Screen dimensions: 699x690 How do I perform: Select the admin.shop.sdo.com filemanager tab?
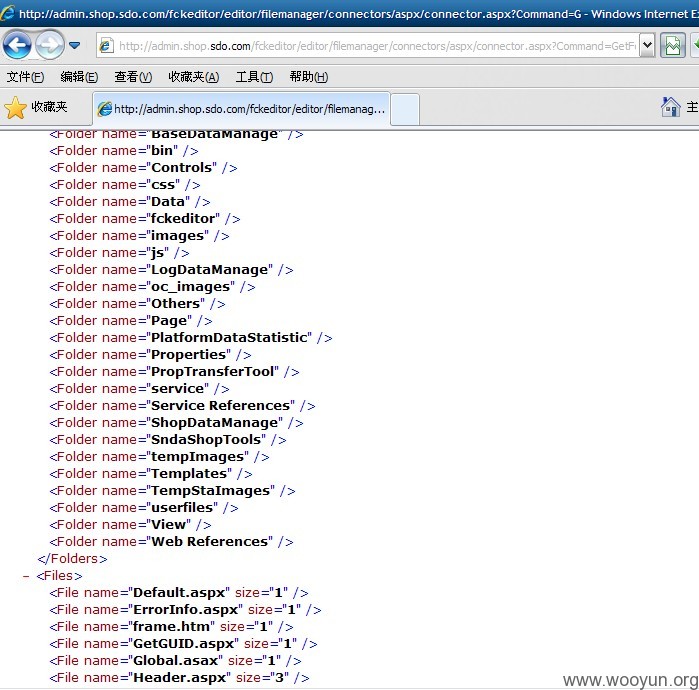point(241,109)
